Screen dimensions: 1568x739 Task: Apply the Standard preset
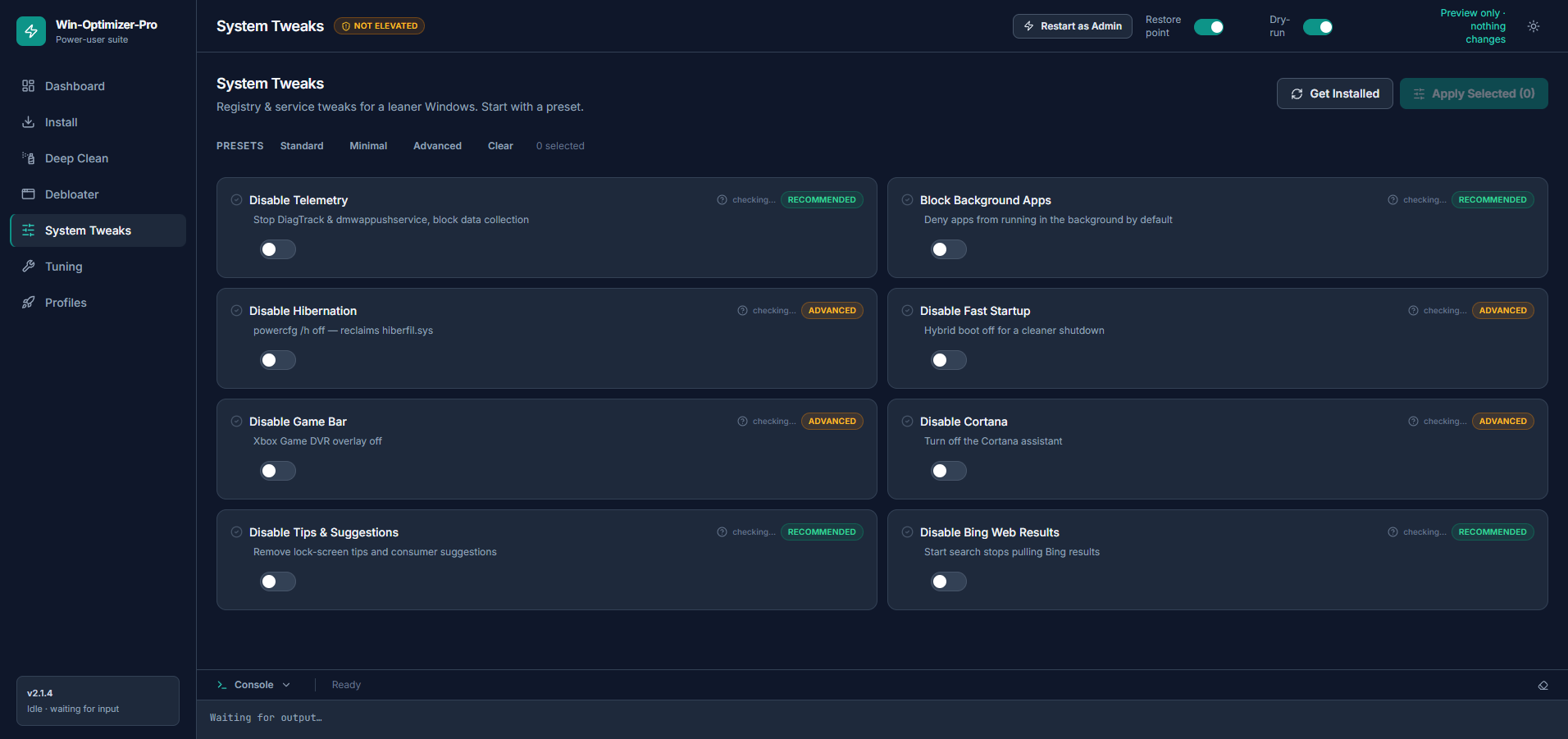302,146
